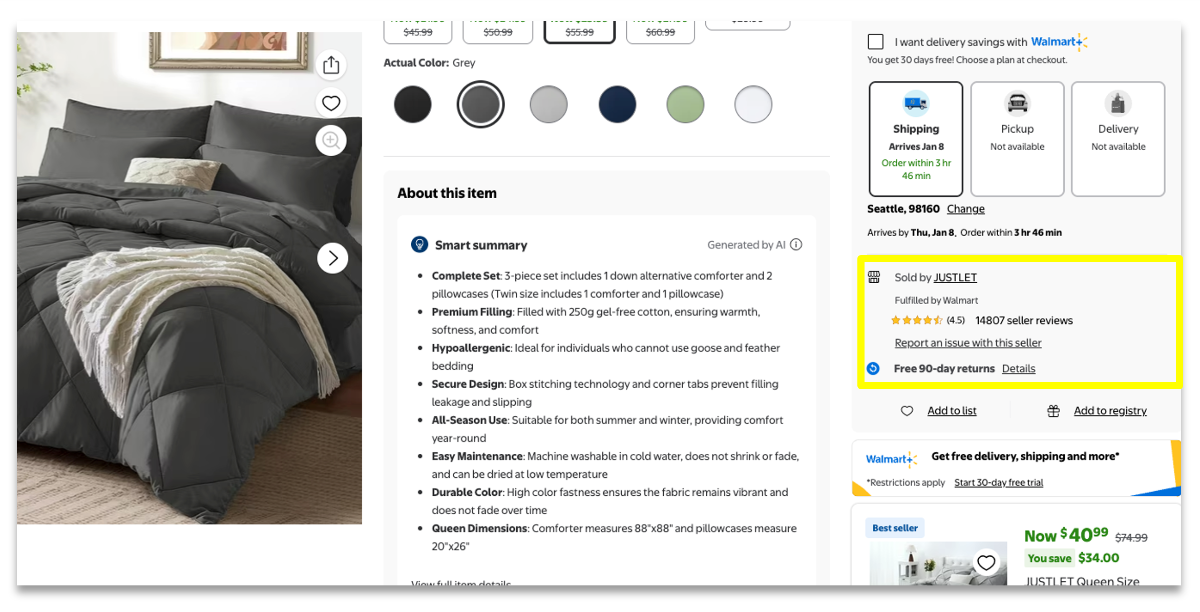This screenshot has width=1200, height=612.
Task: Select the size option crossed-out at $60.99
Action: 660,29
